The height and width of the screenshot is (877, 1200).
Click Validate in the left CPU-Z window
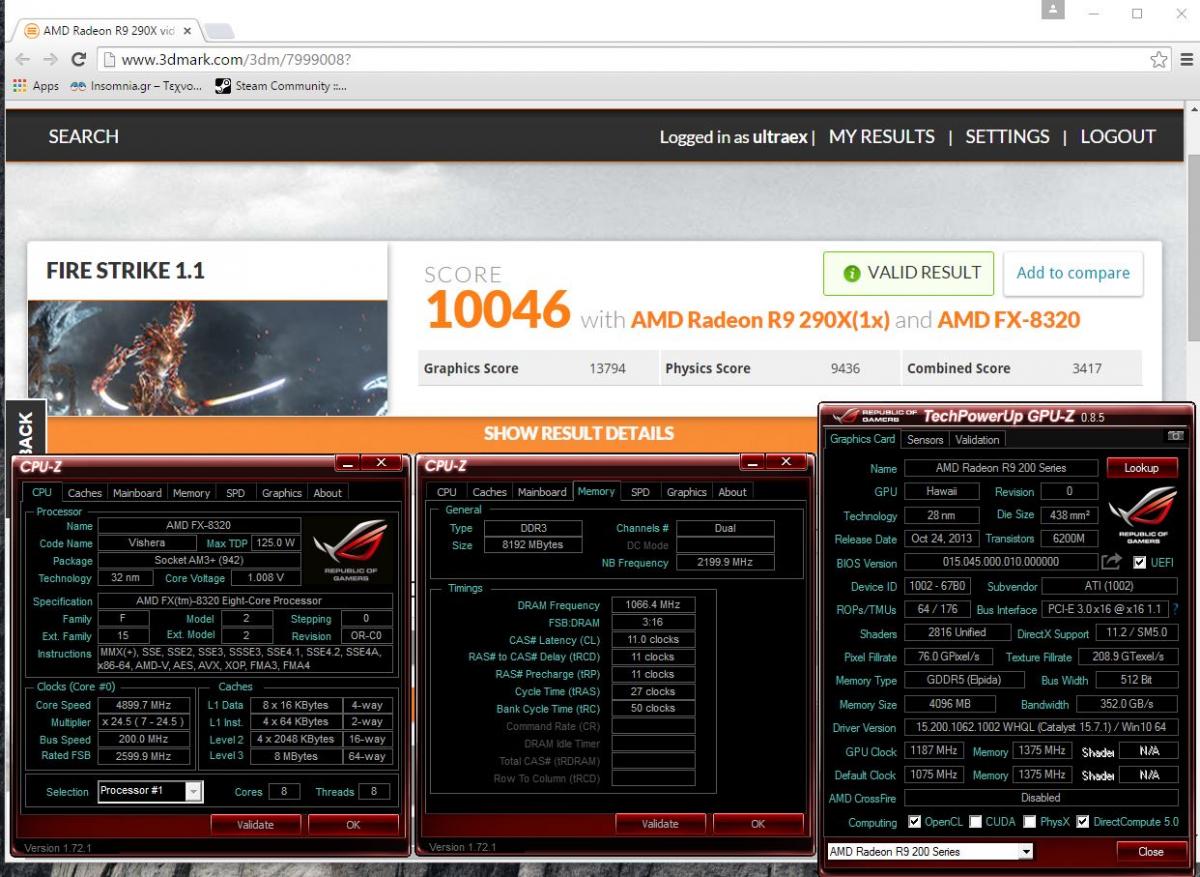(255, 825)
